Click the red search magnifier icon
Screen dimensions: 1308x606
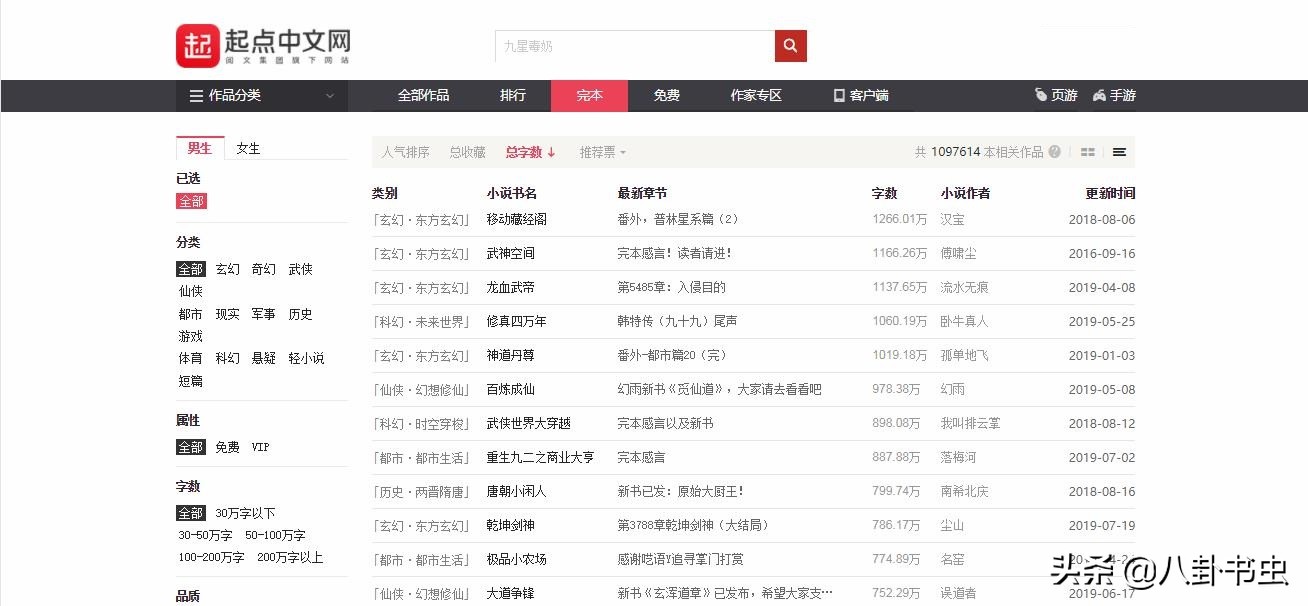790,45
